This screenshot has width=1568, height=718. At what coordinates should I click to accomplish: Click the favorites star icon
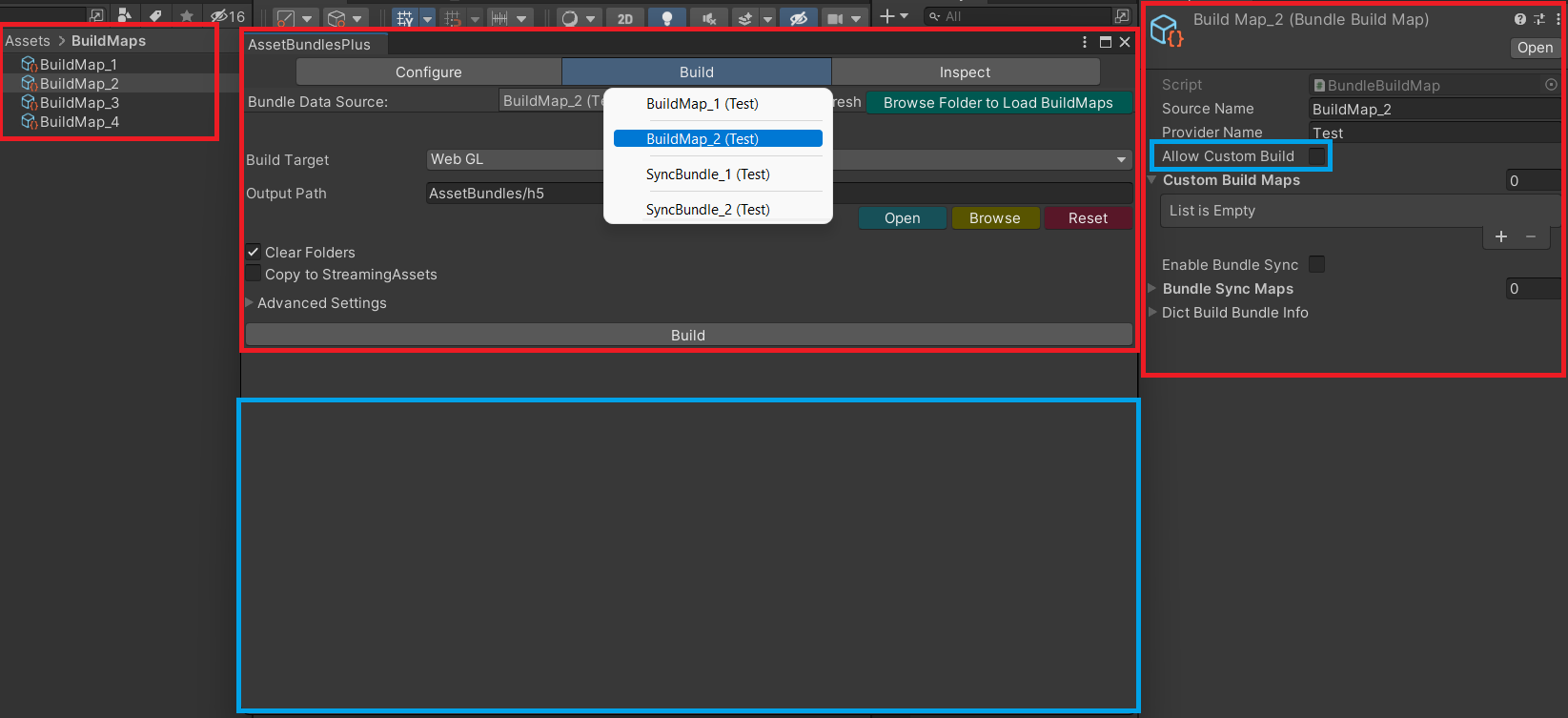pos(187,15)
